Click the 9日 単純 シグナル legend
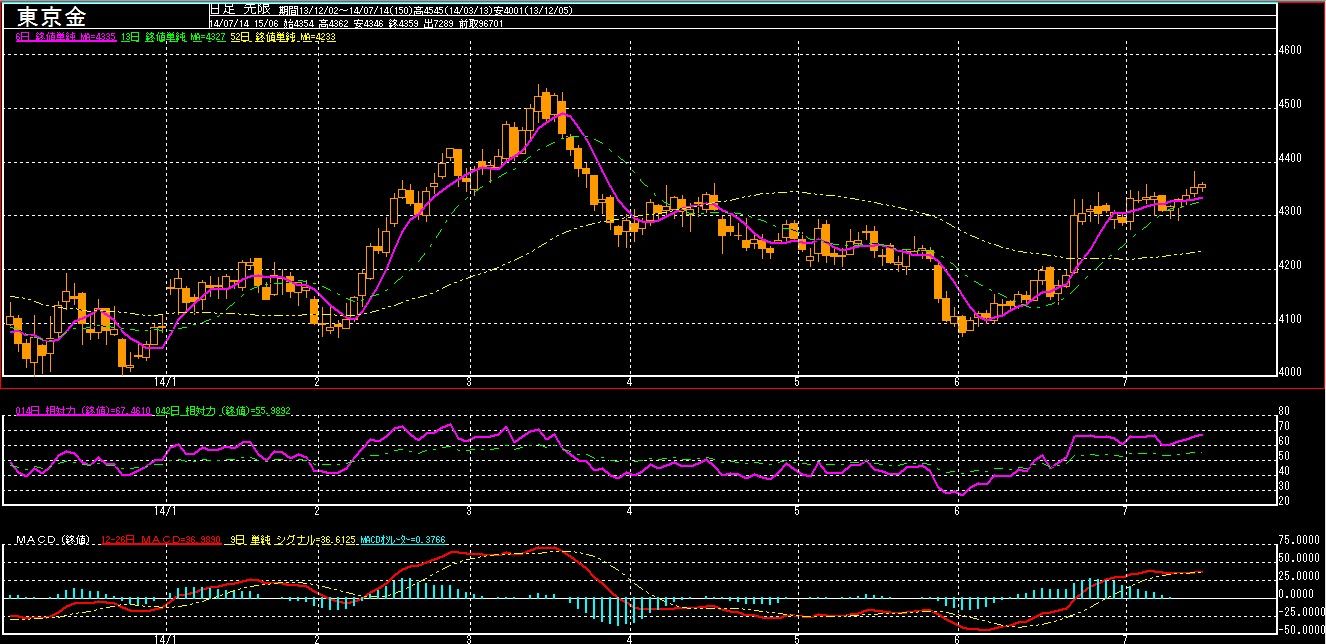This screenshot has height=644, width=1326. tap(292, 540)
